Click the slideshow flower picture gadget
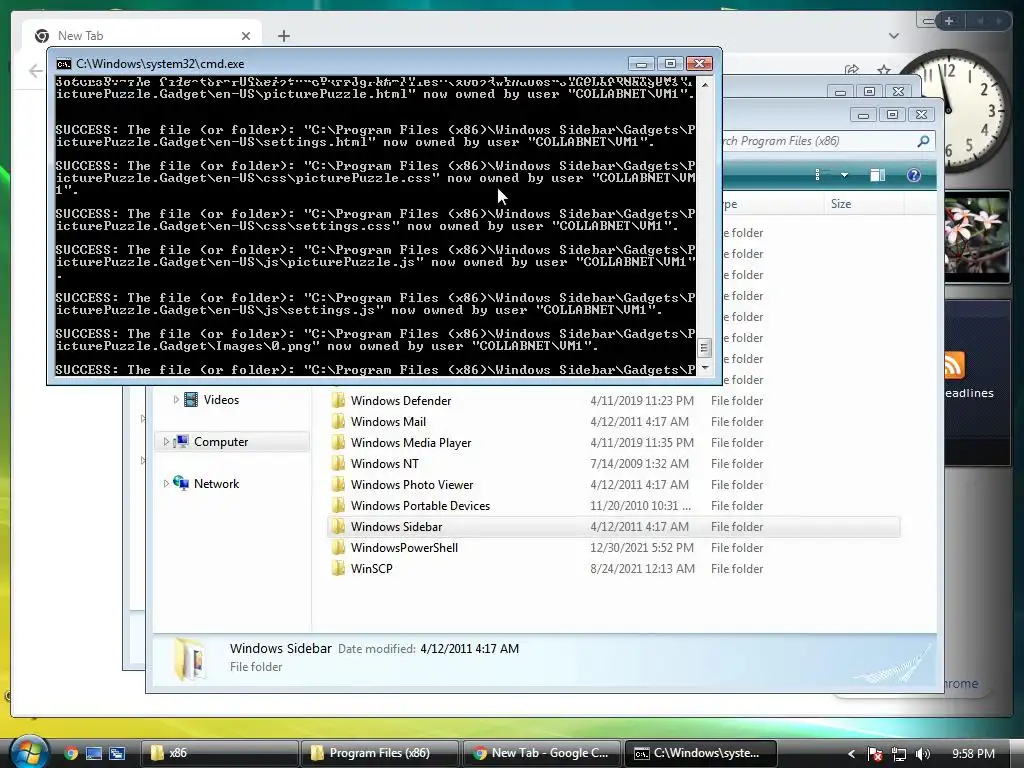Viewport: 1024px width, 768px height. point(977,236)
